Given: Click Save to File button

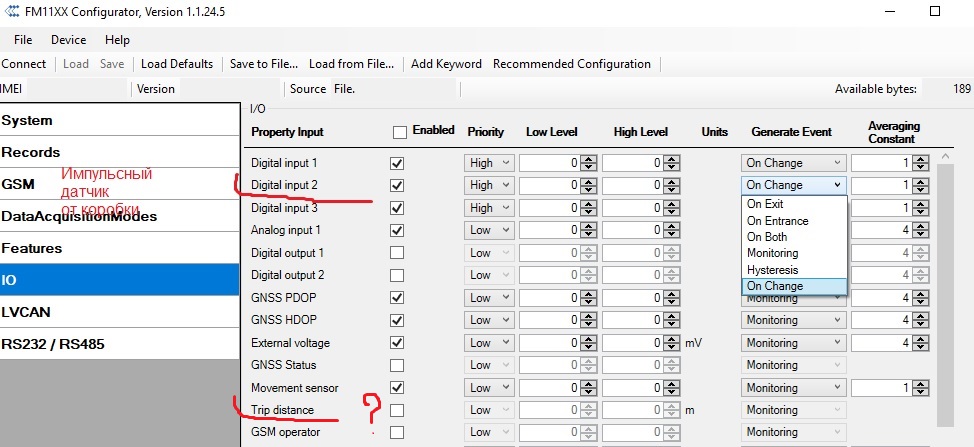Looking at the screenshot, I should [x=263, y=64].
